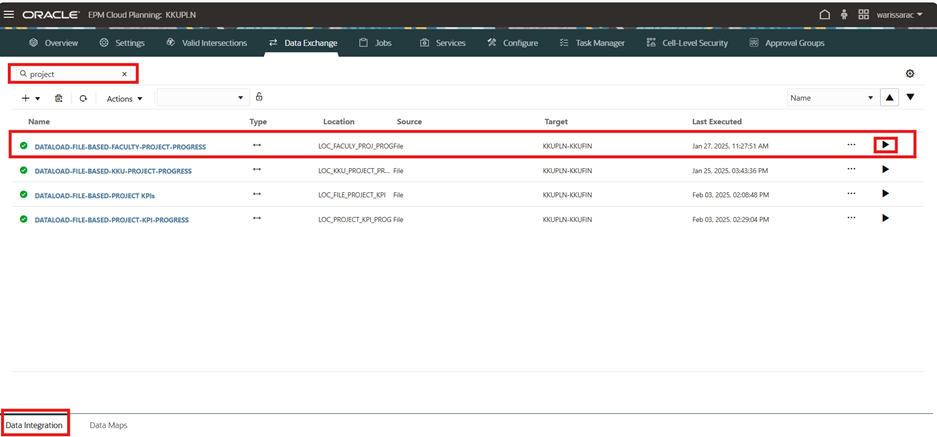Image resolution: width=937 pixels, height=437 pixels.
Task: Open the gear settings icon on the right
Action: [910, 74]
